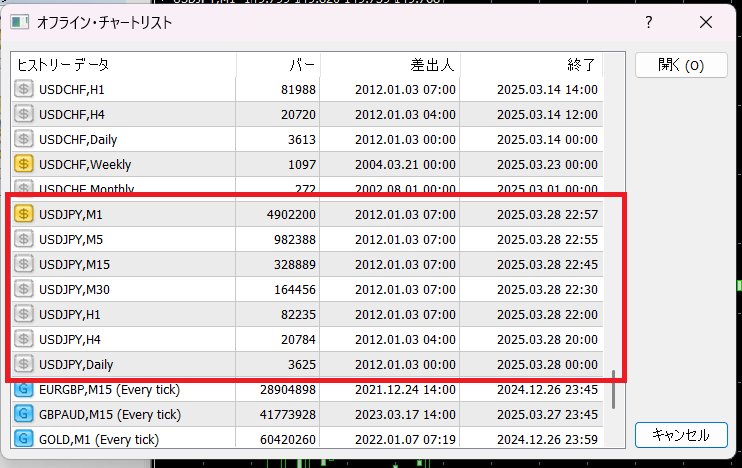Sort by バー column header
The image size is (742, 468).
click(278, 65)
